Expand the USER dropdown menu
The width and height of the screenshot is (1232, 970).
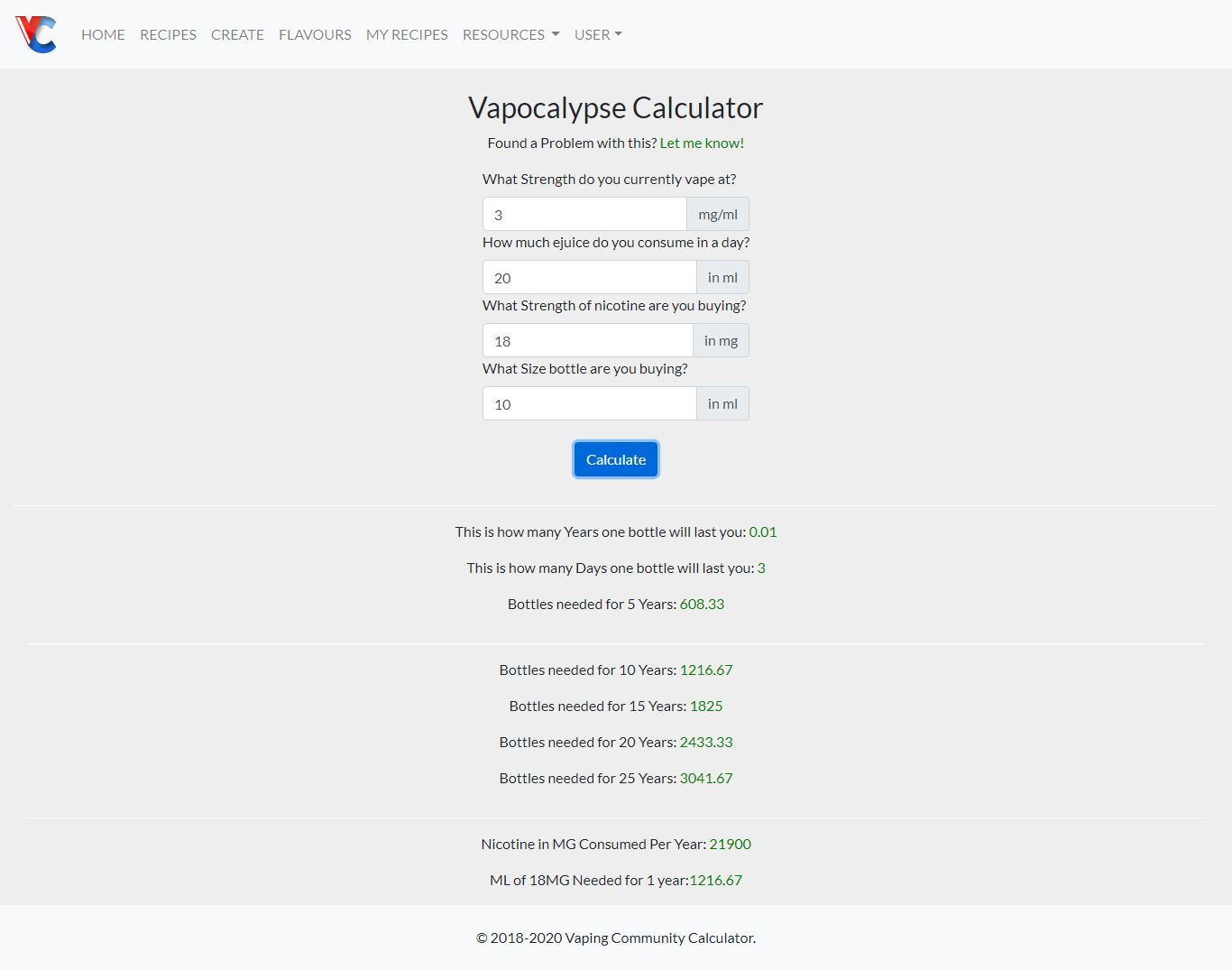tap(598, 34)
